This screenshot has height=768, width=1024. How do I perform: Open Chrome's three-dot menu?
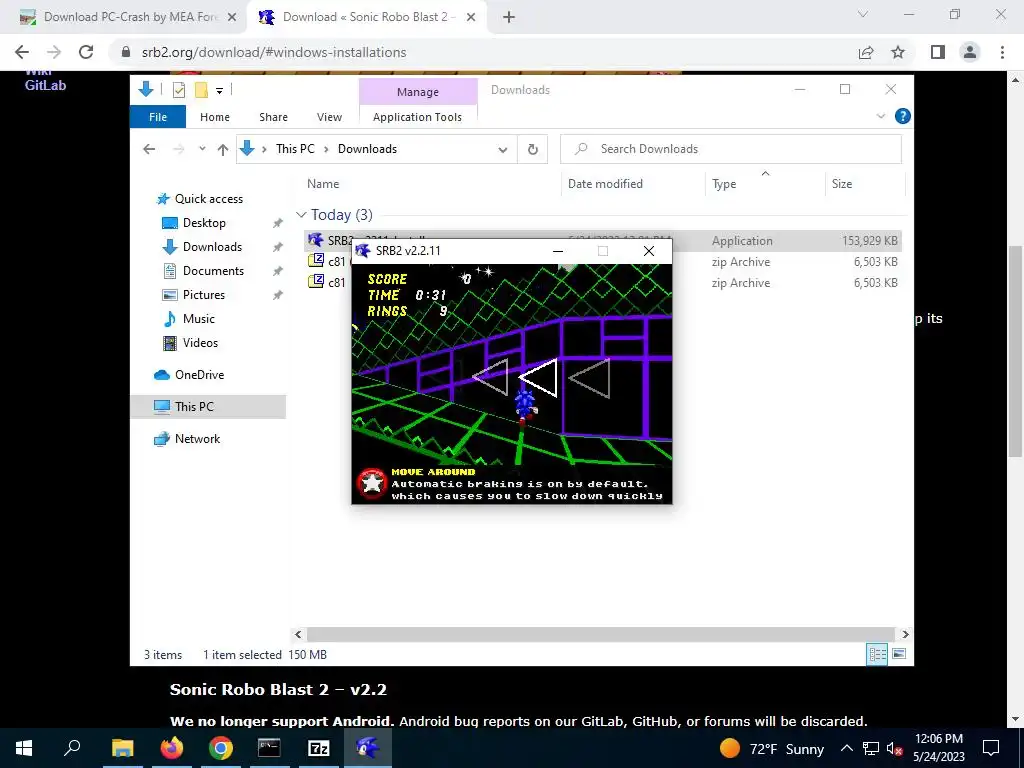point(1002,52)
